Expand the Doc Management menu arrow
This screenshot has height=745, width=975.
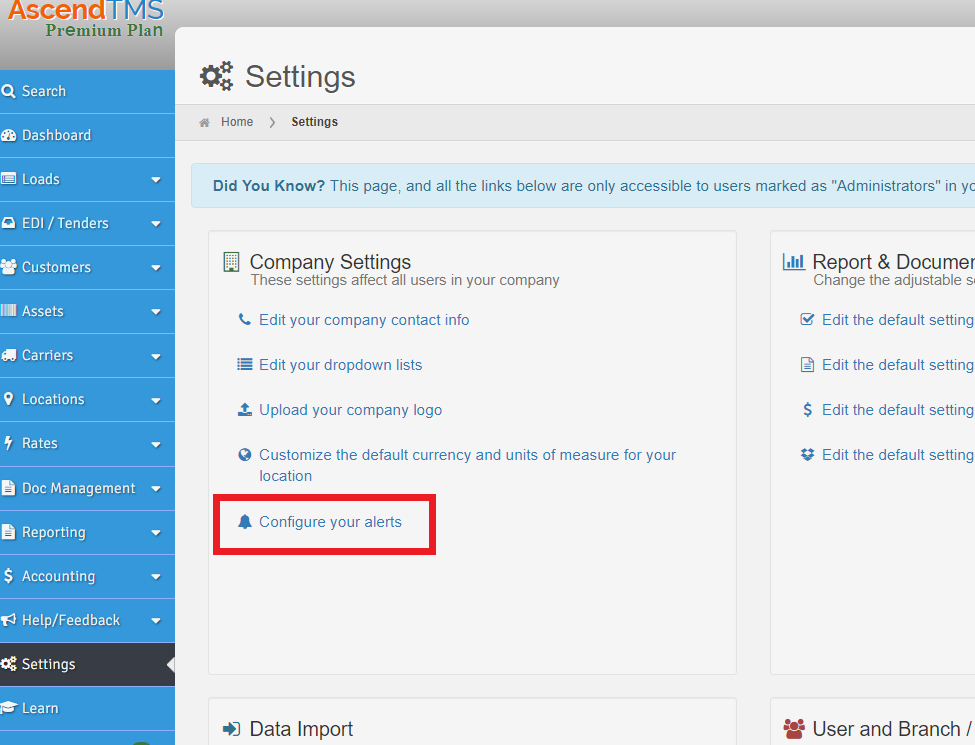156,489
